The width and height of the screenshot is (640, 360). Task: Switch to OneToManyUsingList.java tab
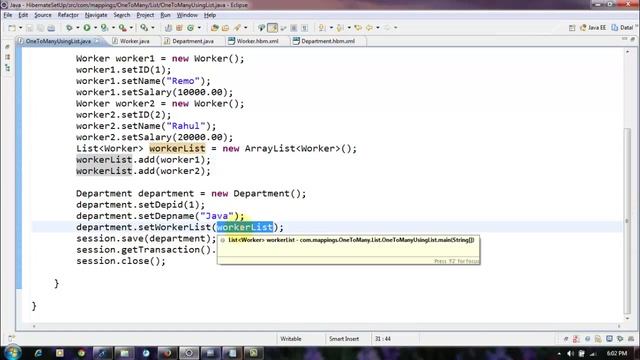(x=58, y=41)
